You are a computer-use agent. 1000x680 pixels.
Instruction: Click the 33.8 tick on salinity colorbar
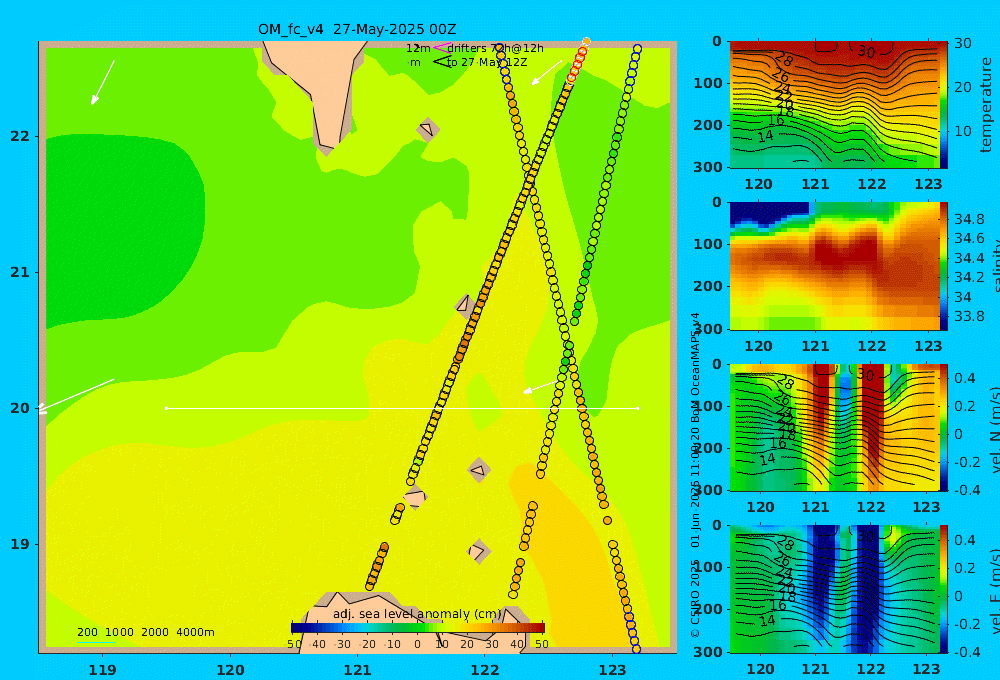point(969,316)
